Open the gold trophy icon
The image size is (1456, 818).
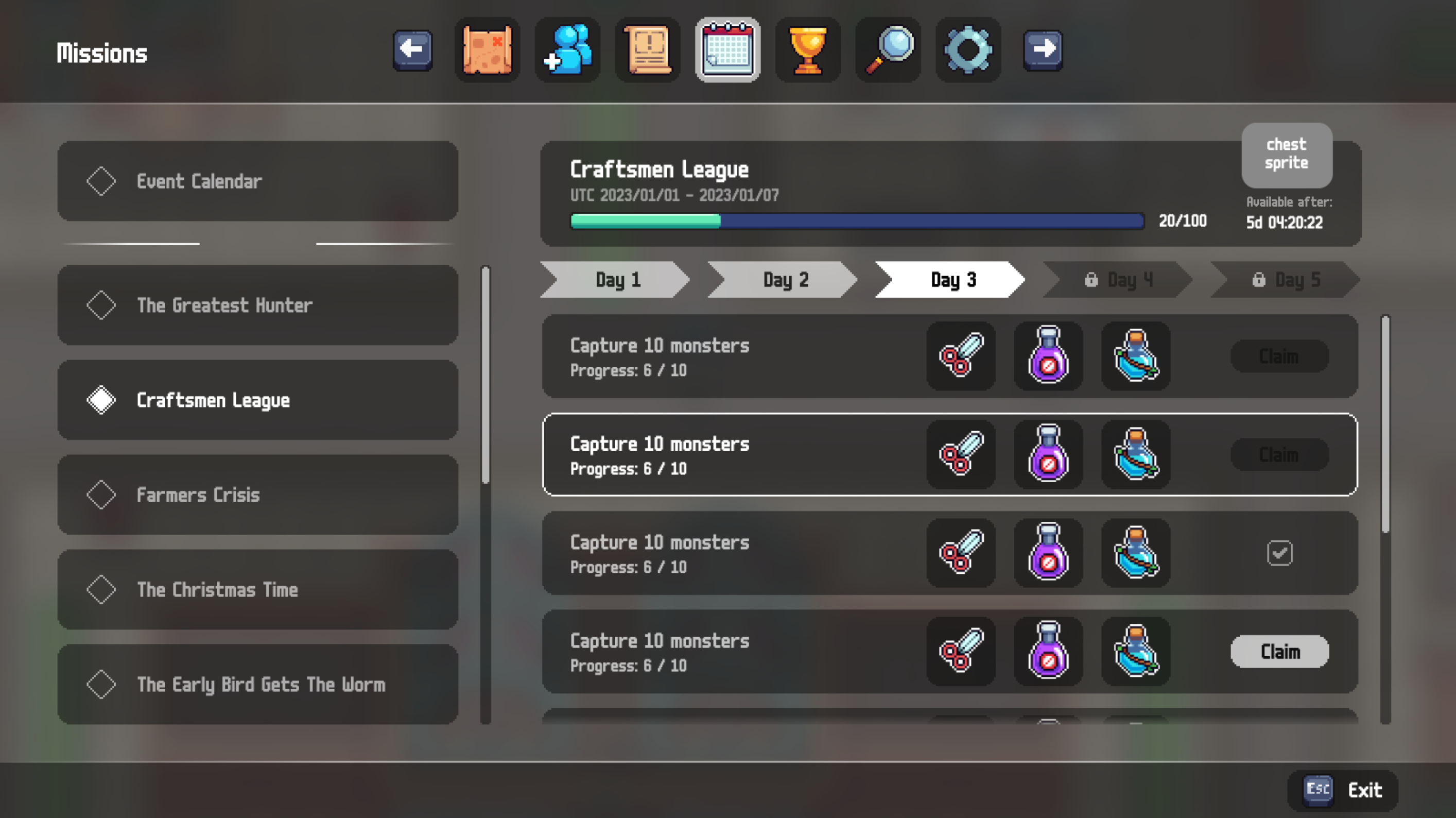(x=808, y=50)
